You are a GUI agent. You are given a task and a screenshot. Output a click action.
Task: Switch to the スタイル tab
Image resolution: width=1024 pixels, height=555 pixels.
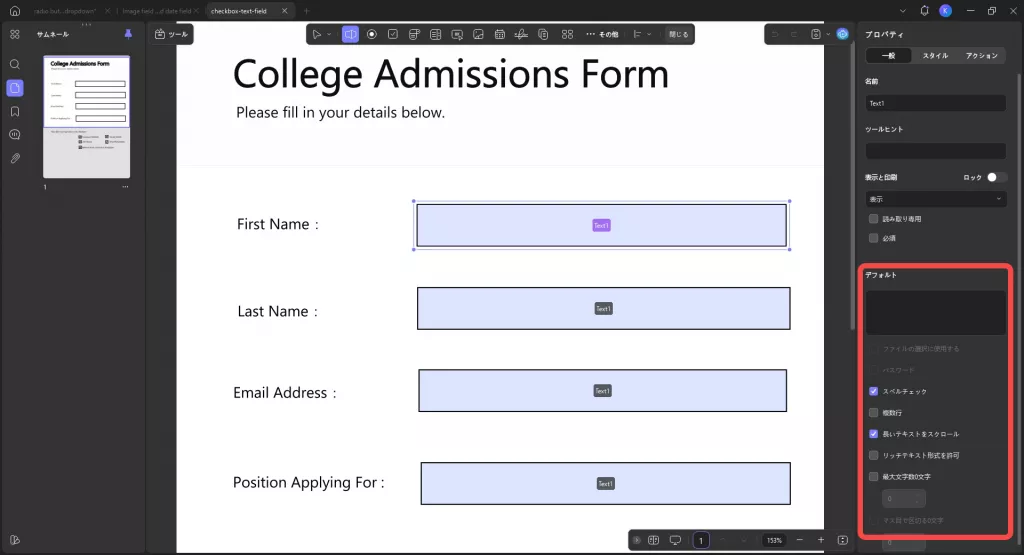pyautogui.click(x=935, y=56)
